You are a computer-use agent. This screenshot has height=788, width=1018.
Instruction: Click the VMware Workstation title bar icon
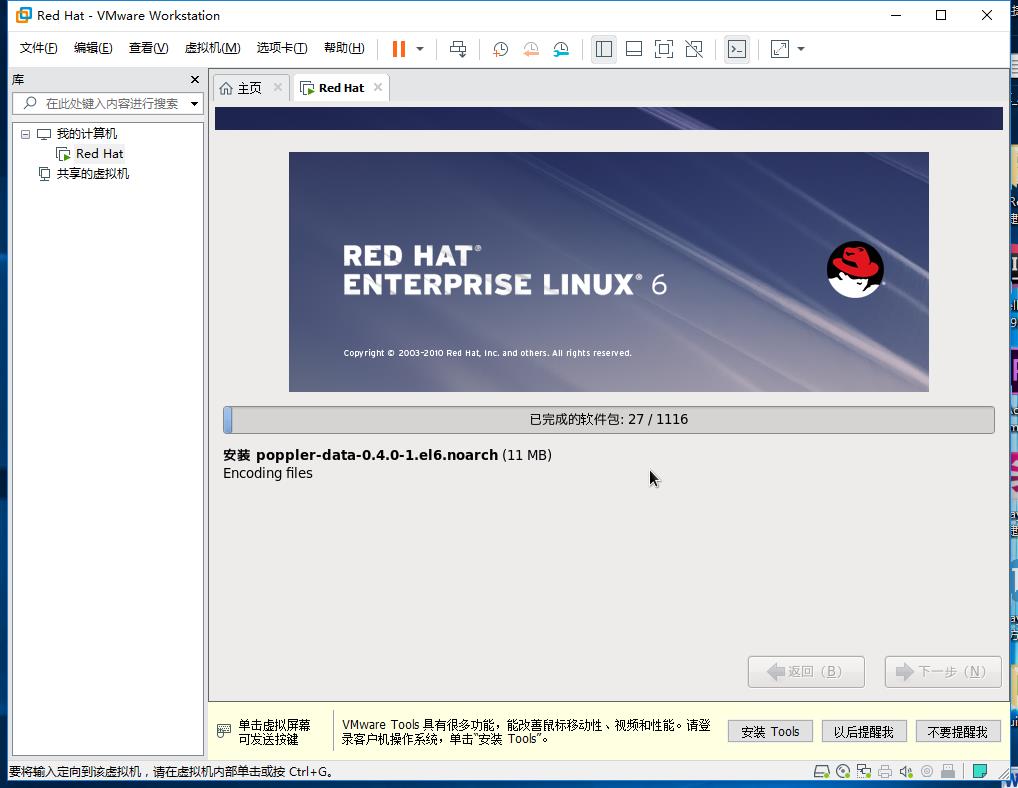point(23,15)
